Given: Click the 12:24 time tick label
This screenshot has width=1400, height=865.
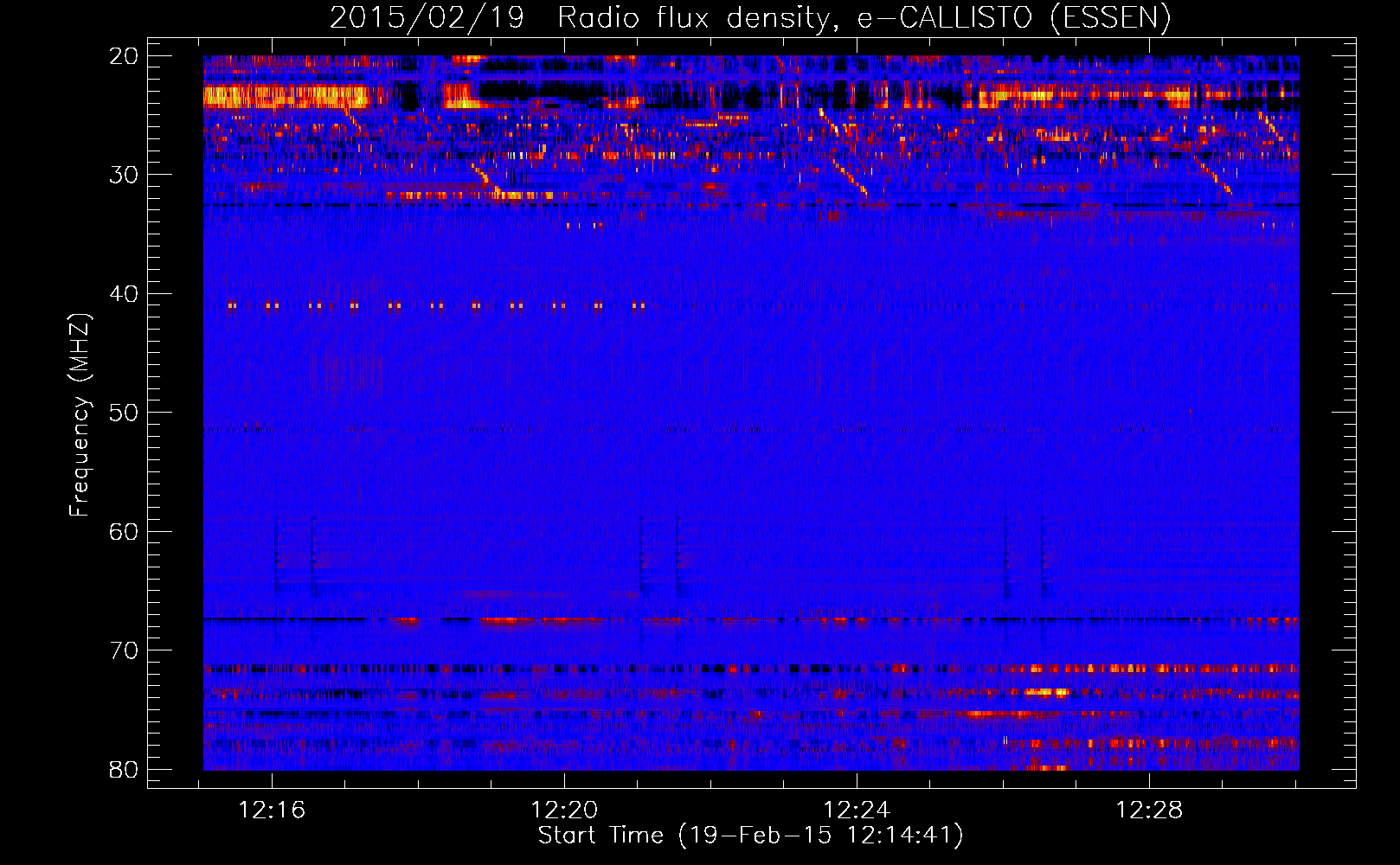Looking at the screenshot, I should (857, 811).
